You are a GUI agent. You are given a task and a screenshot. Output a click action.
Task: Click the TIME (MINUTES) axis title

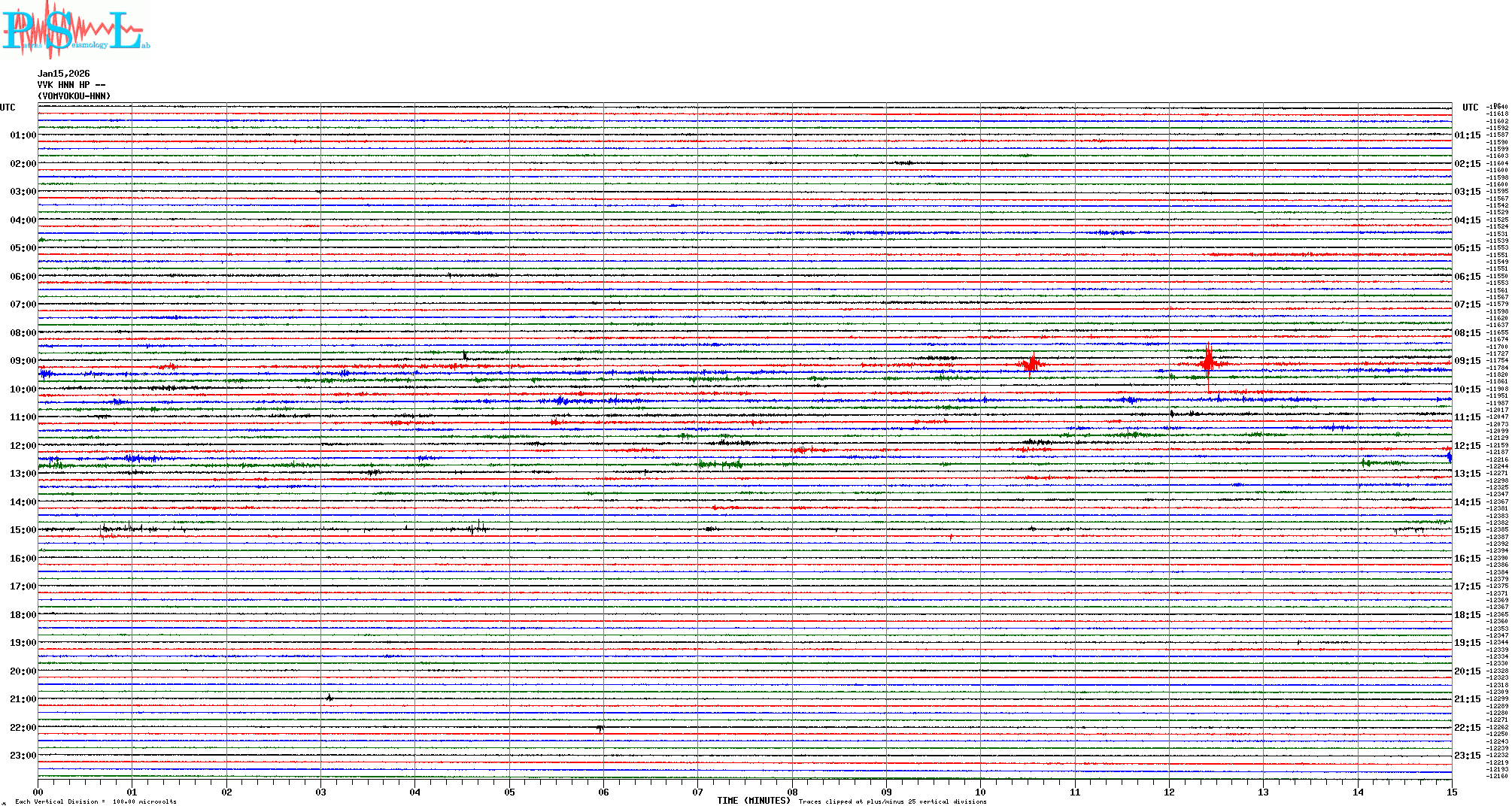tap(753, 801)
